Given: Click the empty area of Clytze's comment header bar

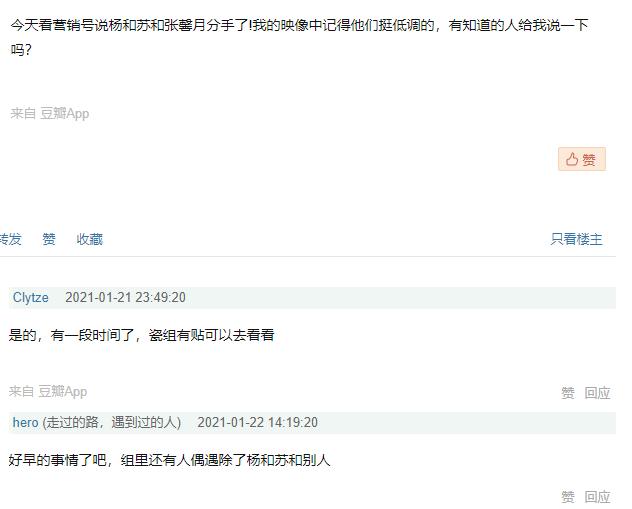Looking at the screenshot, I should pyautogui.click(x=401, y=298).
